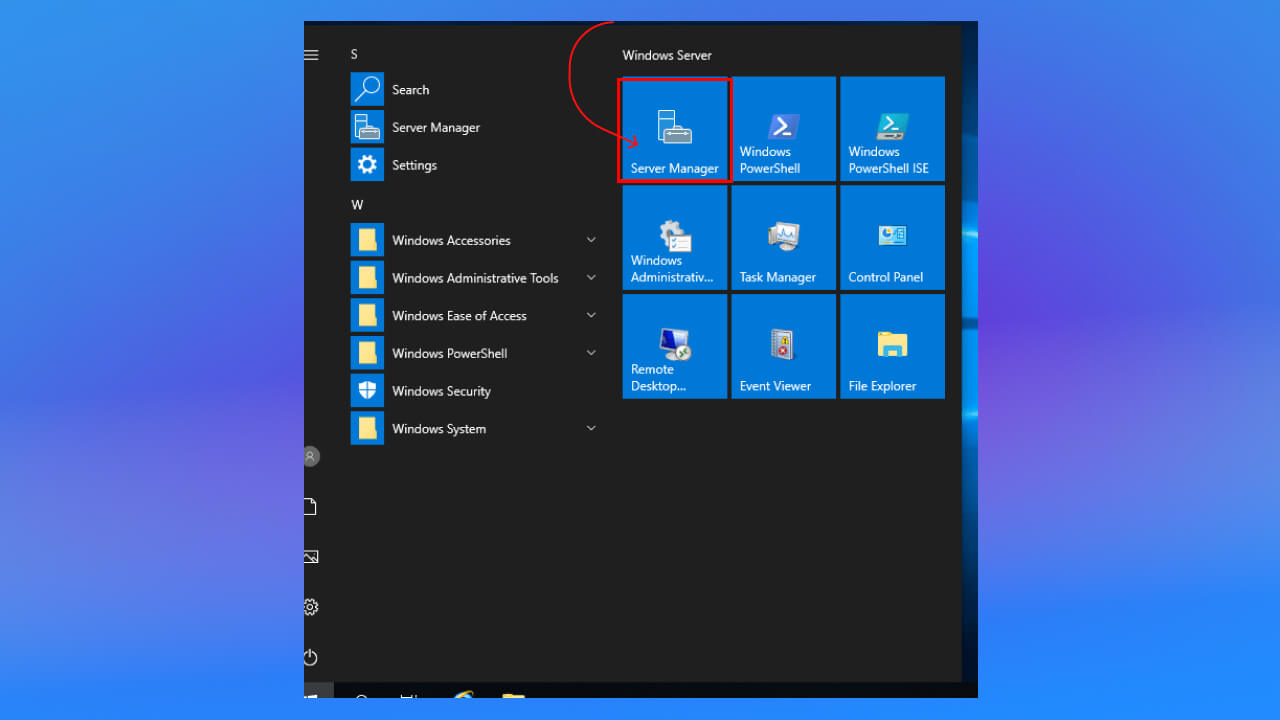
Task: Launch the Event Viewer tile
Action: point(783,346)
